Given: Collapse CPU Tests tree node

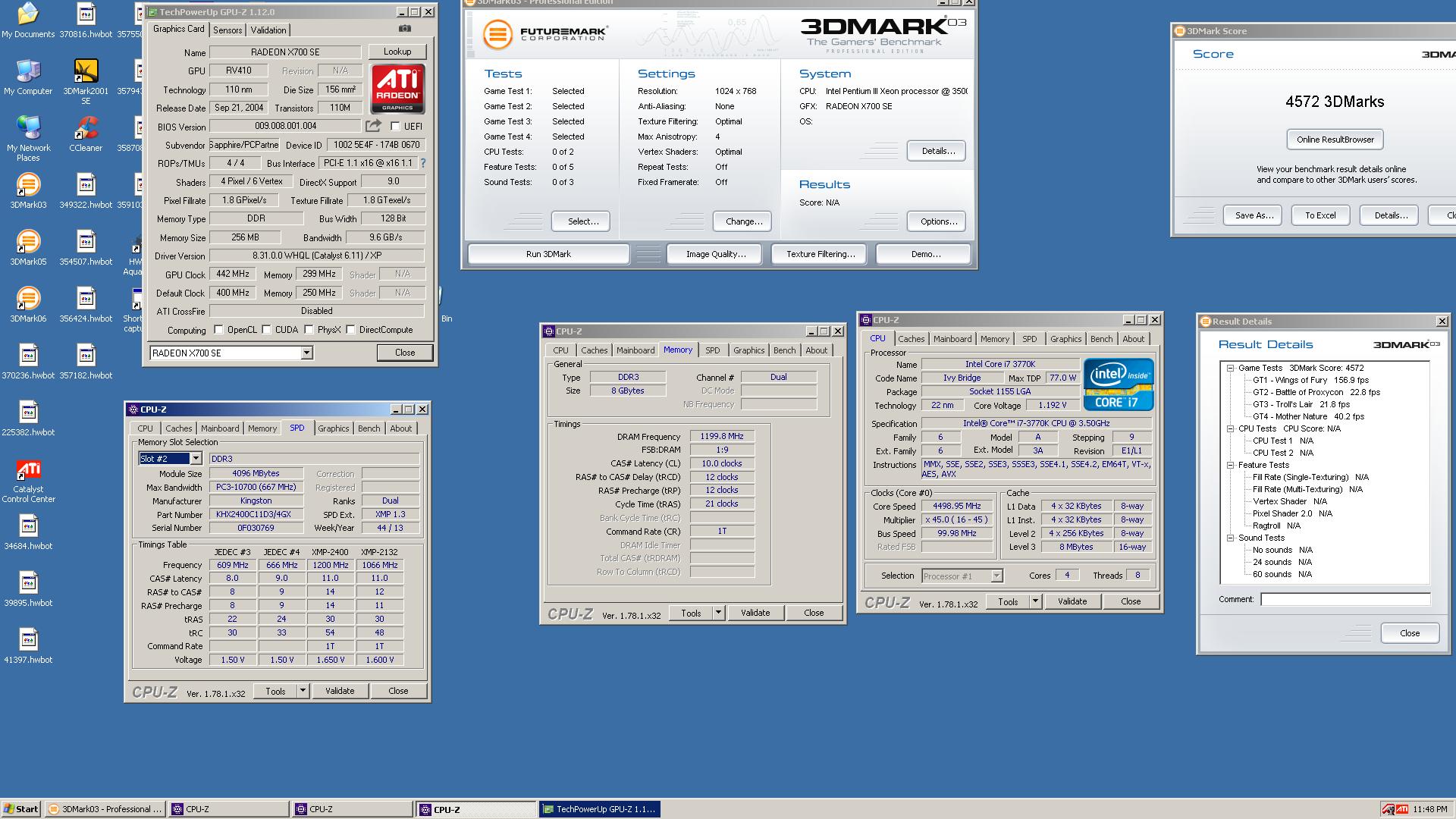Looking at the screenshot, I should (x=1230, y=428).
